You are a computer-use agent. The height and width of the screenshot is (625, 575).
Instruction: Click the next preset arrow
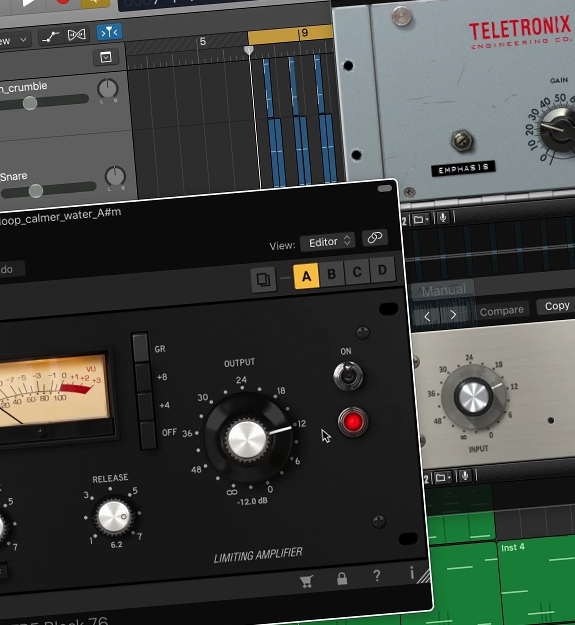click(453, 315)
